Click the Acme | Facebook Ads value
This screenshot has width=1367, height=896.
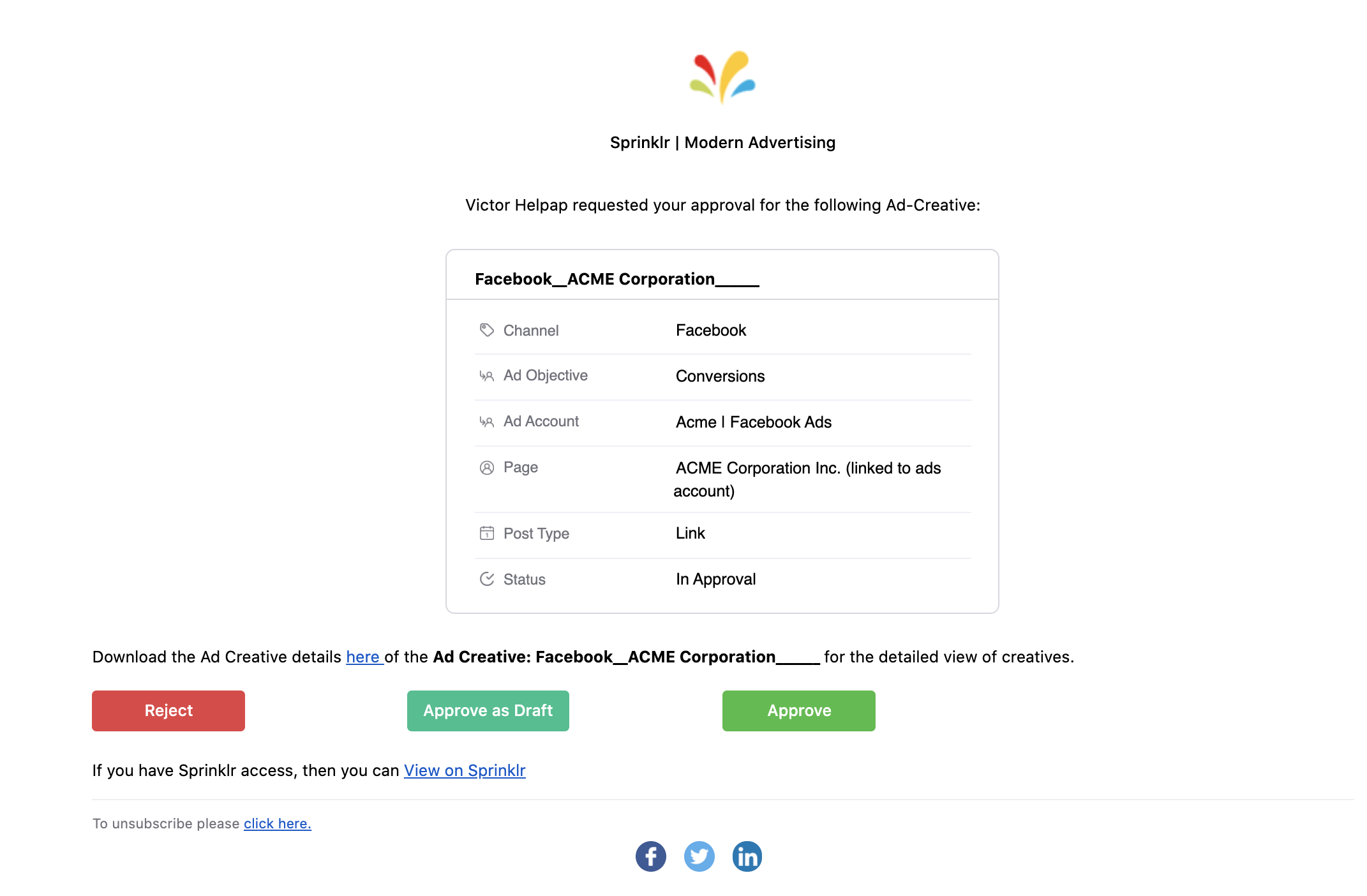[x=754, y=422]
